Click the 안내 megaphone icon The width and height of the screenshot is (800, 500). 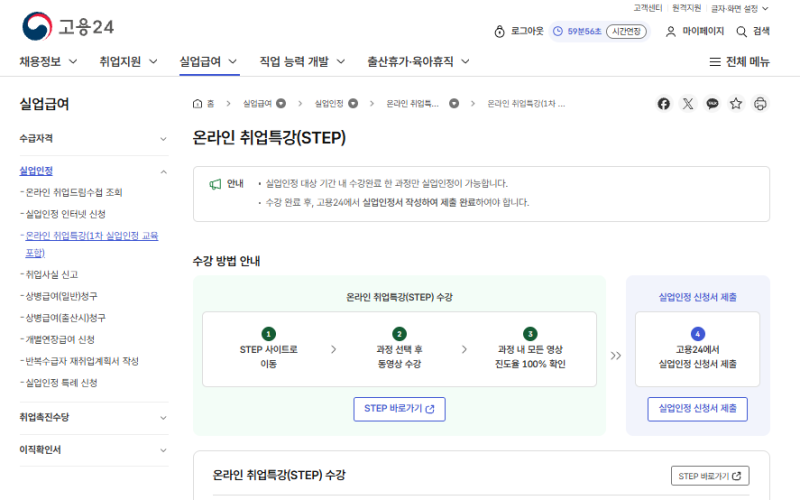(215, 184)
